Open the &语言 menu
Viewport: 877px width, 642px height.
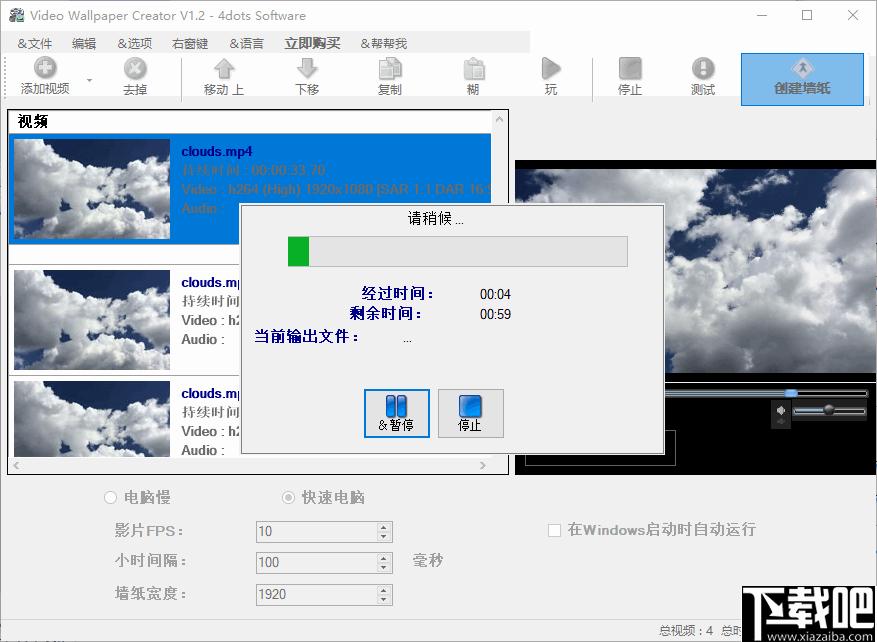point(246,44)
